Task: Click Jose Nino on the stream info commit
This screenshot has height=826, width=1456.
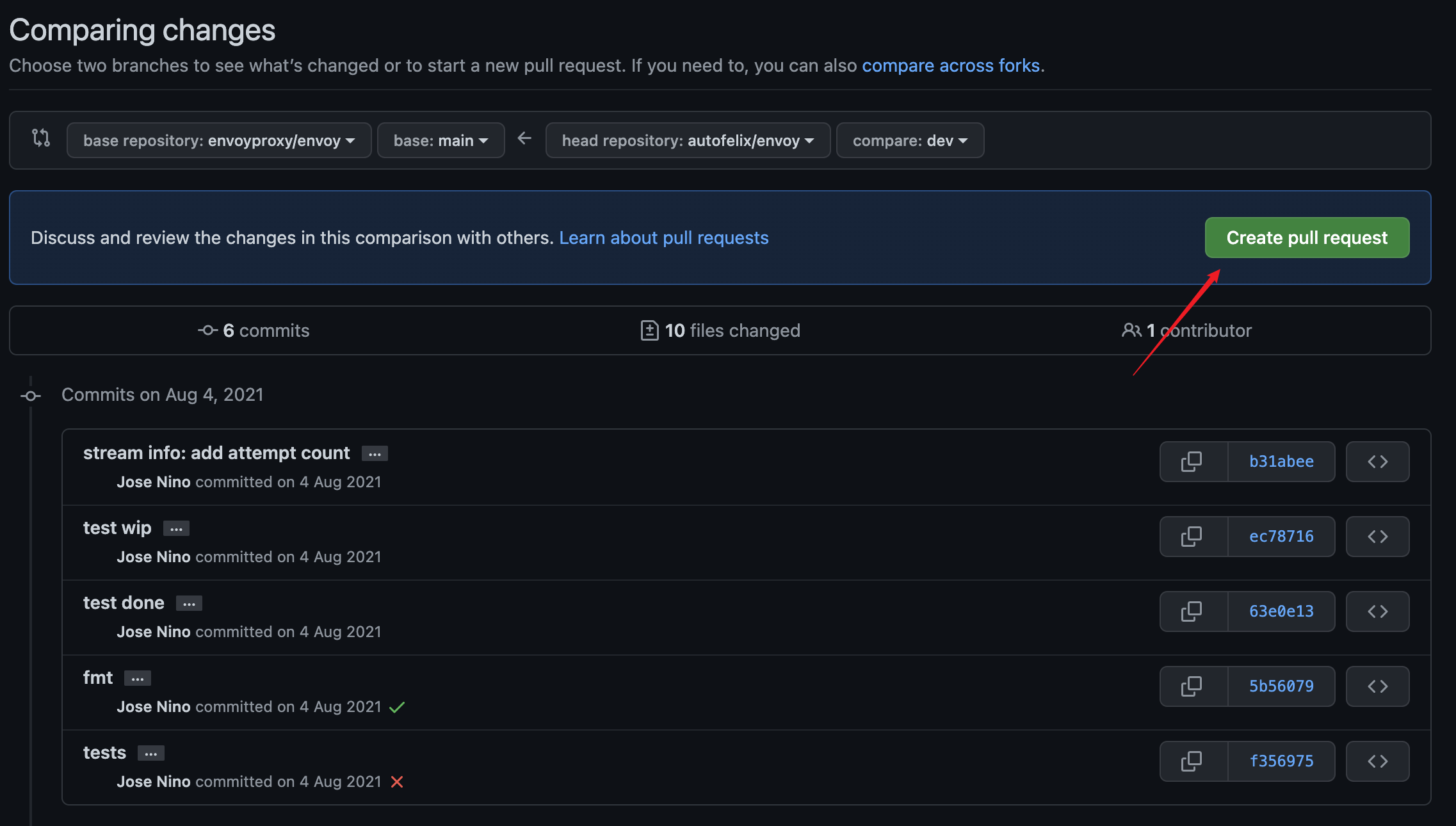Action: [x=154, y=482]
